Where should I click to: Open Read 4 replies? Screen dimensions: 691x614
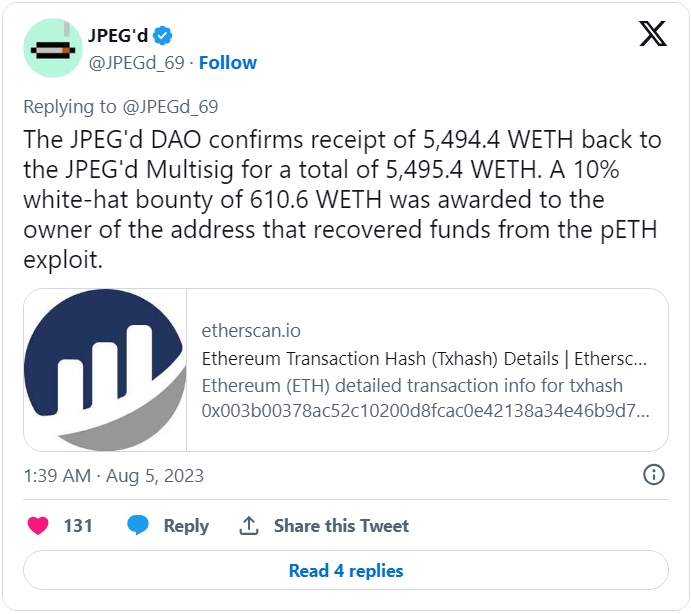(x=346, y=570)
